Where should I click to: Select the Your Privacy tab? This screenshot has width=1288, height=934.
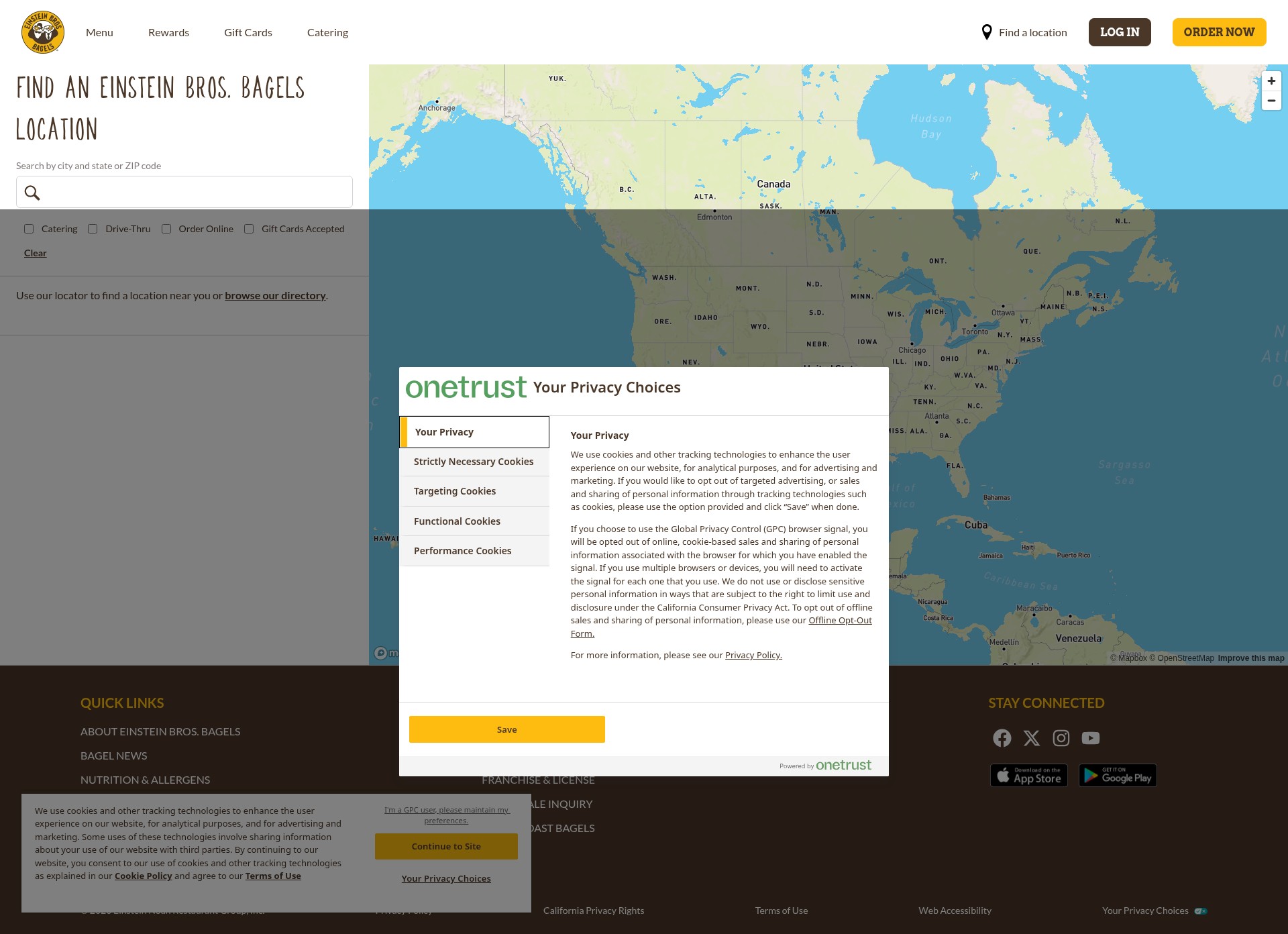click(x=474, y=432)
